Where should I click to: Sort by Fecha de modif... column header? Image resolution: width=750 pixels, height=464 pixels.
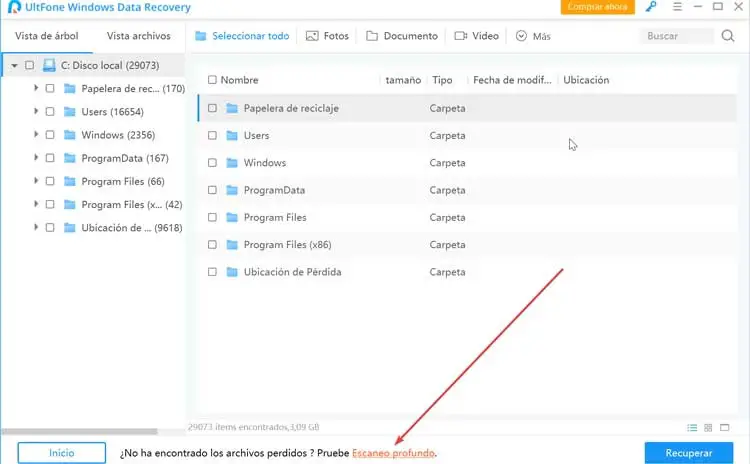click(x=512, y=80)
